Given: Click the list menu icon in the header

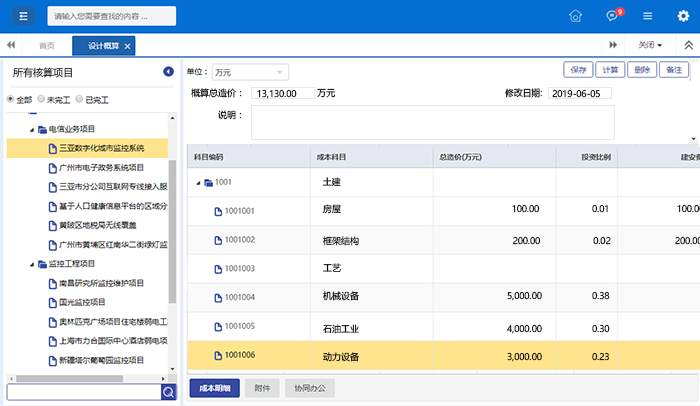Looking at the screenshot, I should click(x=648, y=16).
